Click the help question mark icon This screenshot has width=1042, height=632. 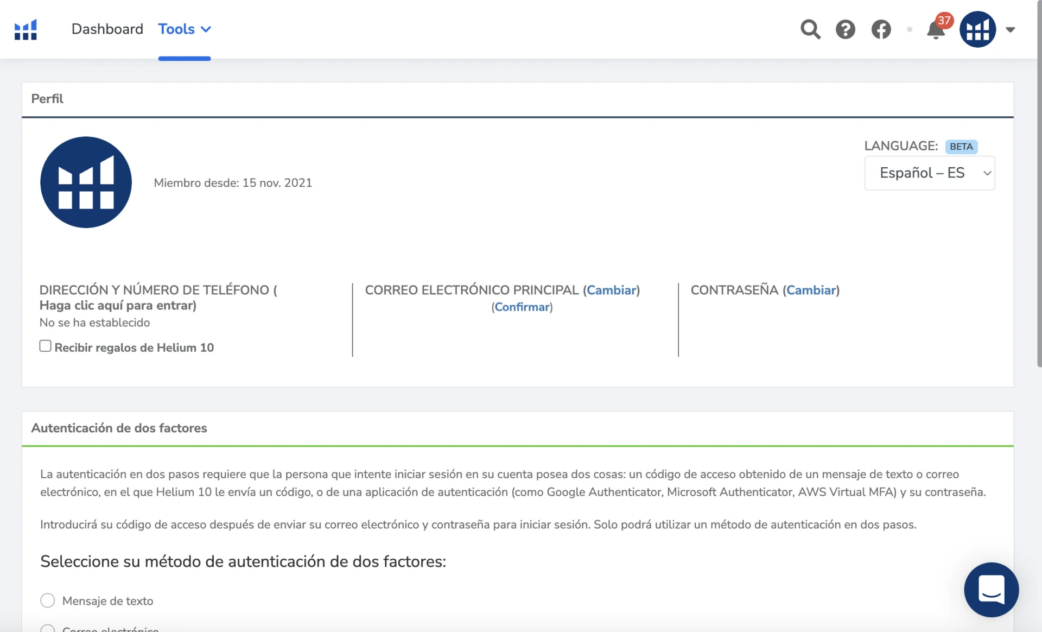click(x=845, y=29)
